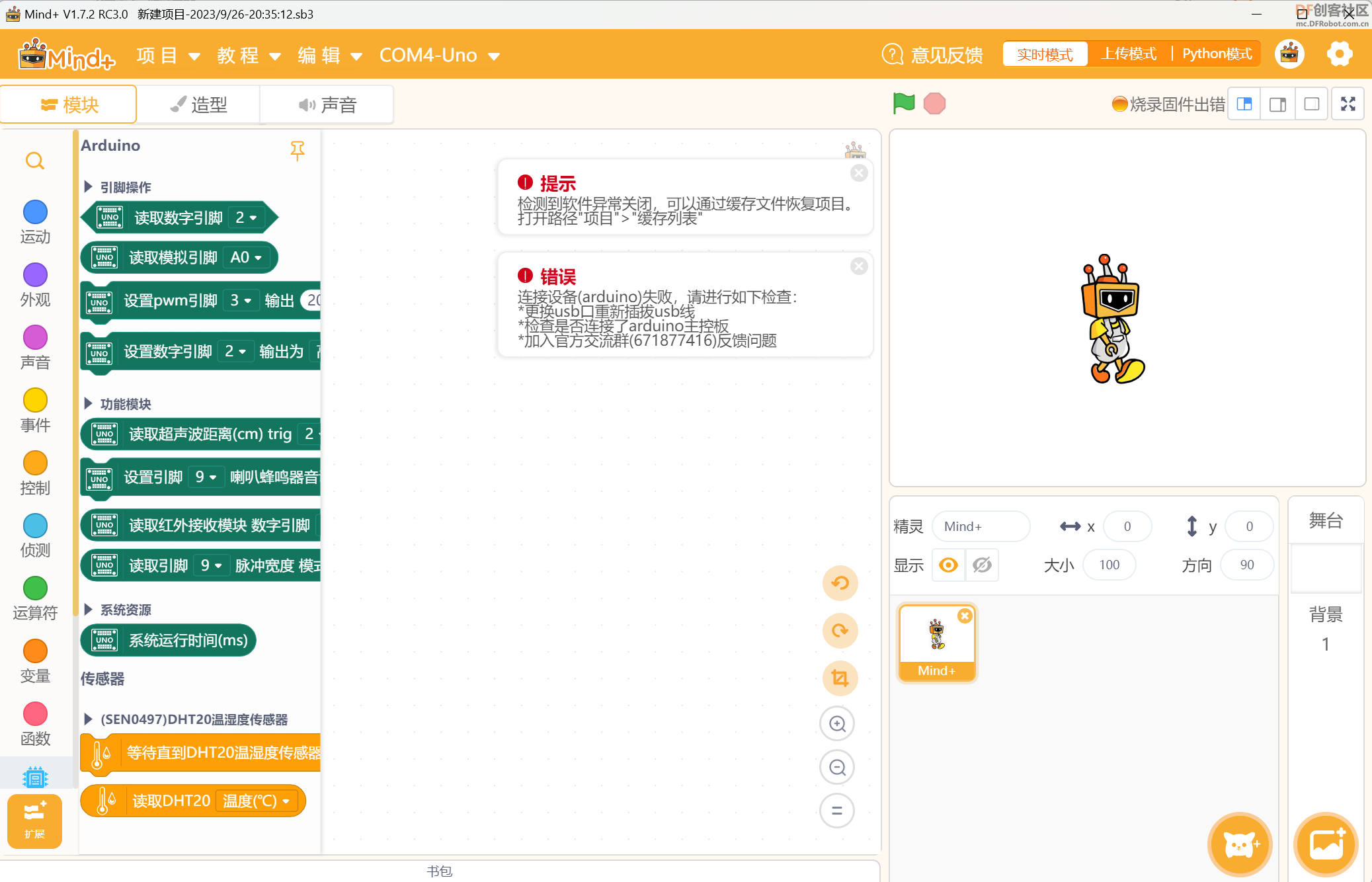
Task: Reset workspace zoom with equals icon
Action: 837,811
